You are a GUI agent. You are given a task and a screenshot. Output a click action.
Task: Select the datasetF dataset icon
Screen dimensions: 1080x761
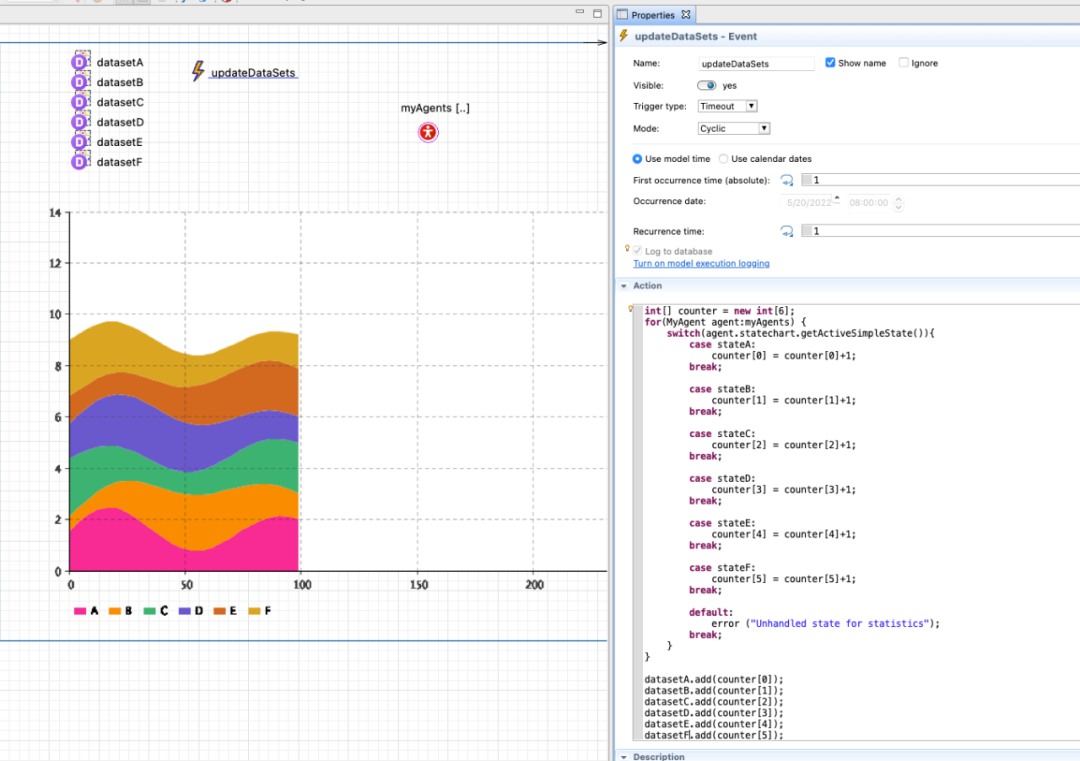pyautogui.click(x=81, y=161)
